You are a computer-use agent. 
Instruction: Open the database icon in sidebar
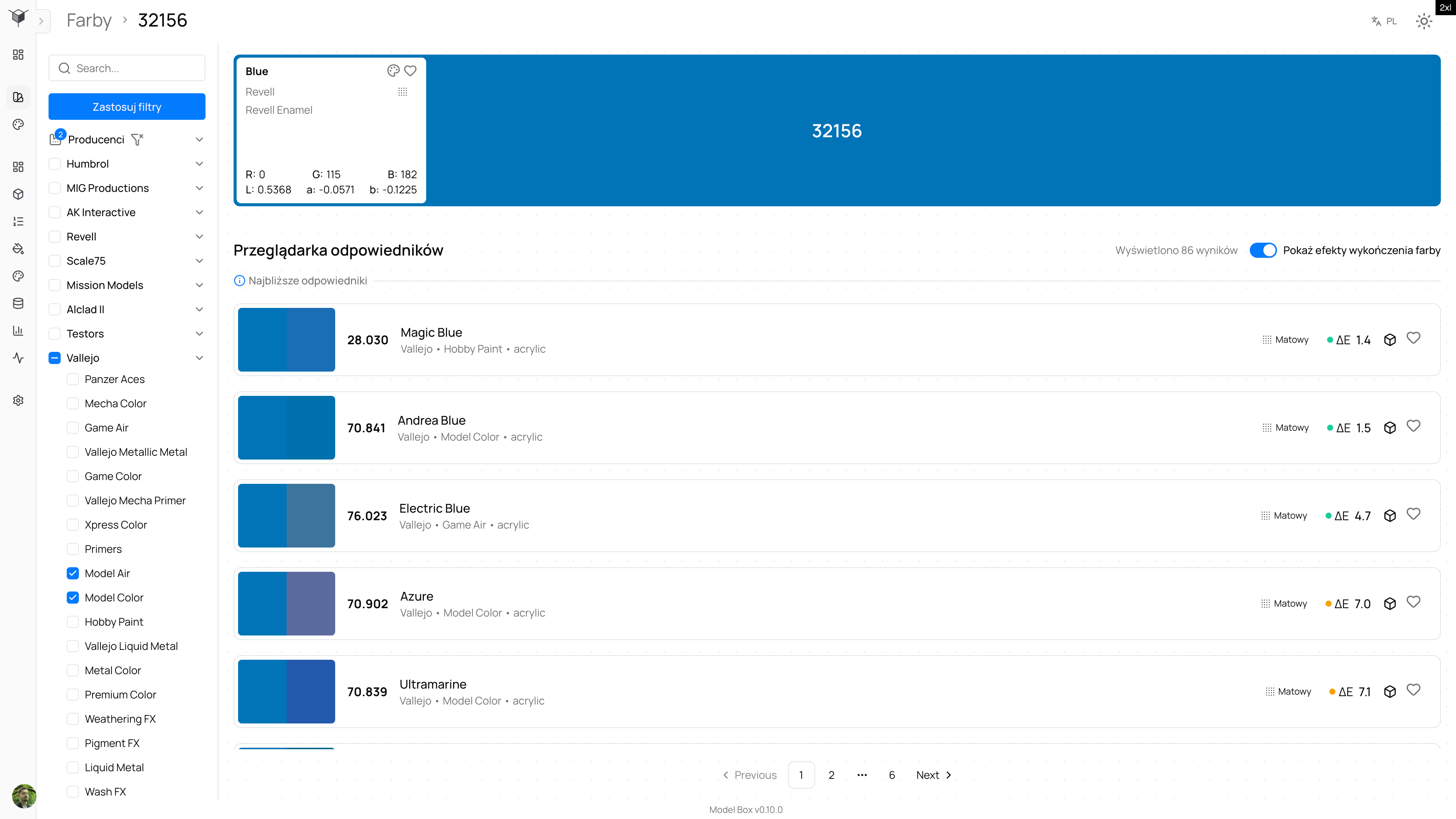(x=18, y=303)
